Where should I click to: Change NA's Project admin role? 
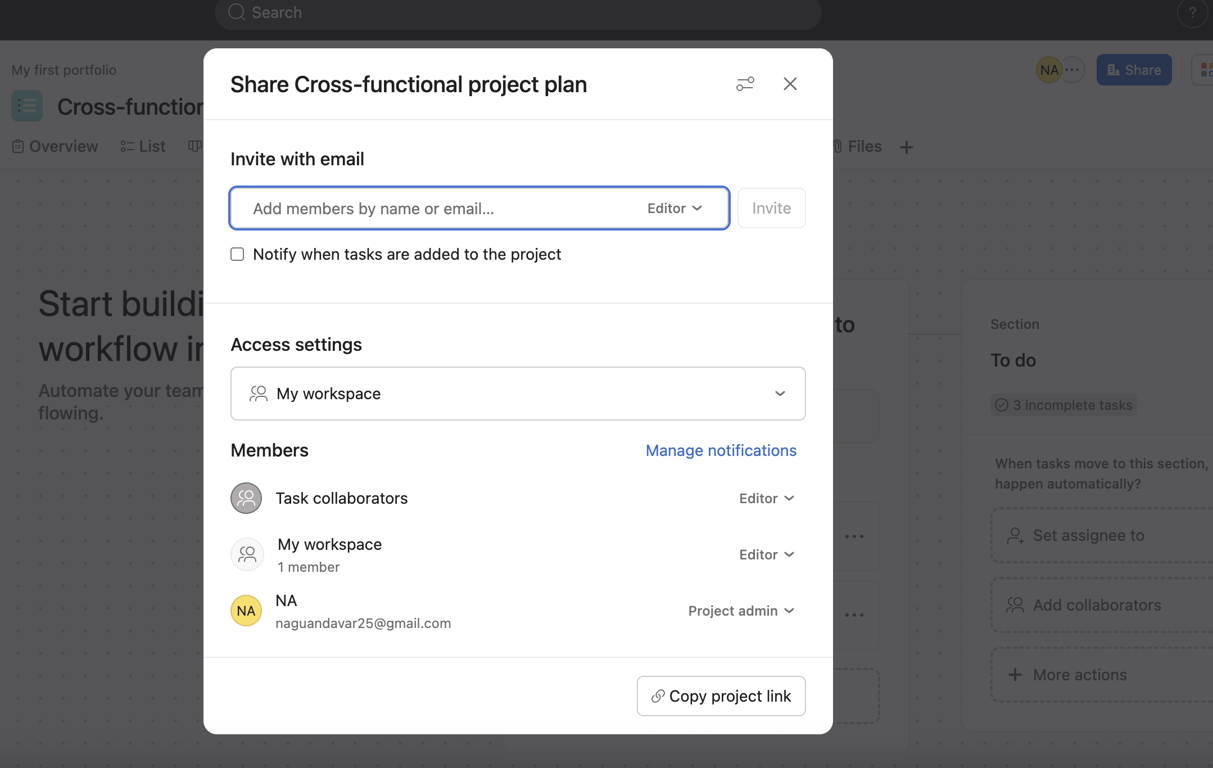pyautogui.click(x=741, y=611)
